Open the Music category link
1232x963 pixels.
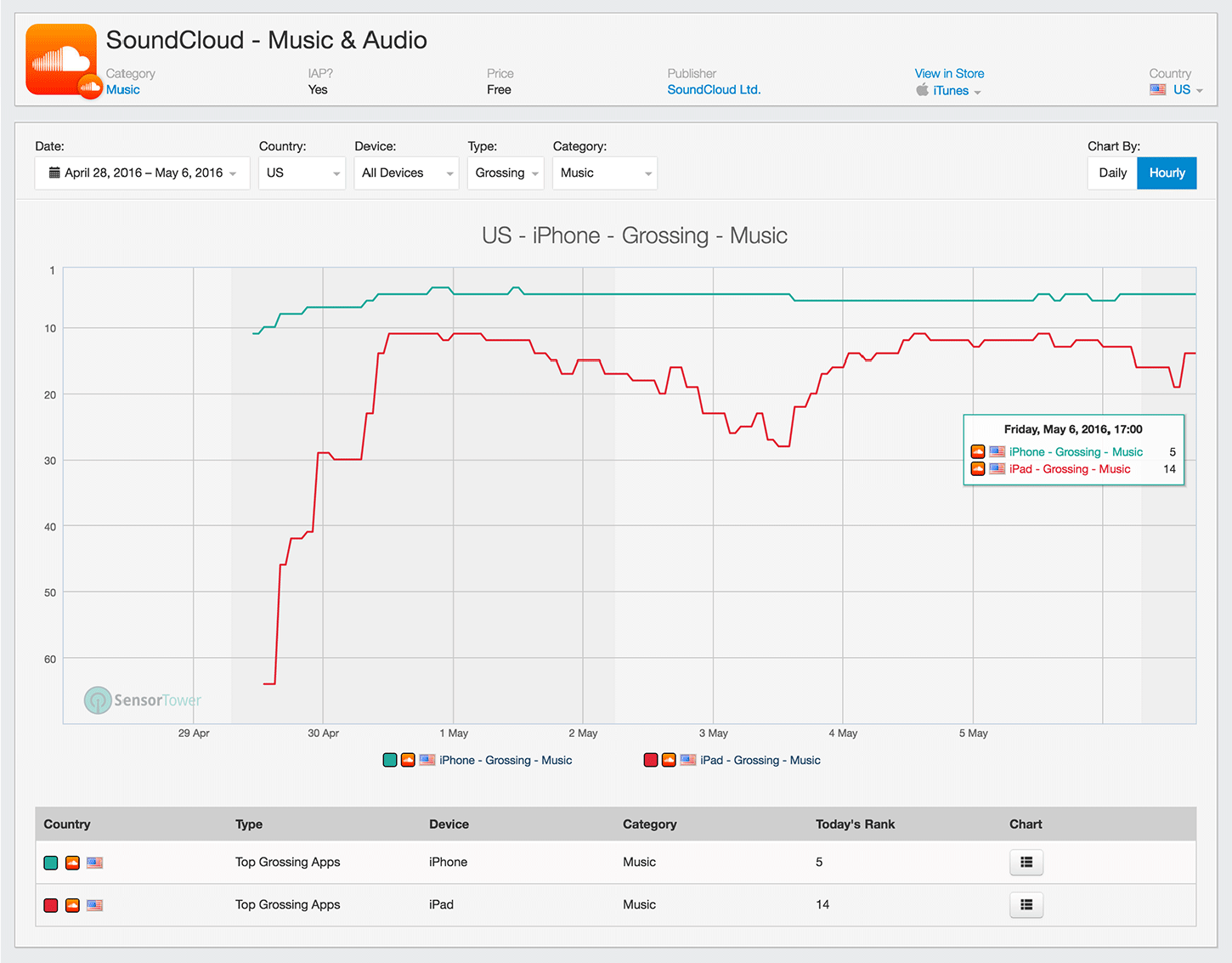point(123,90)
